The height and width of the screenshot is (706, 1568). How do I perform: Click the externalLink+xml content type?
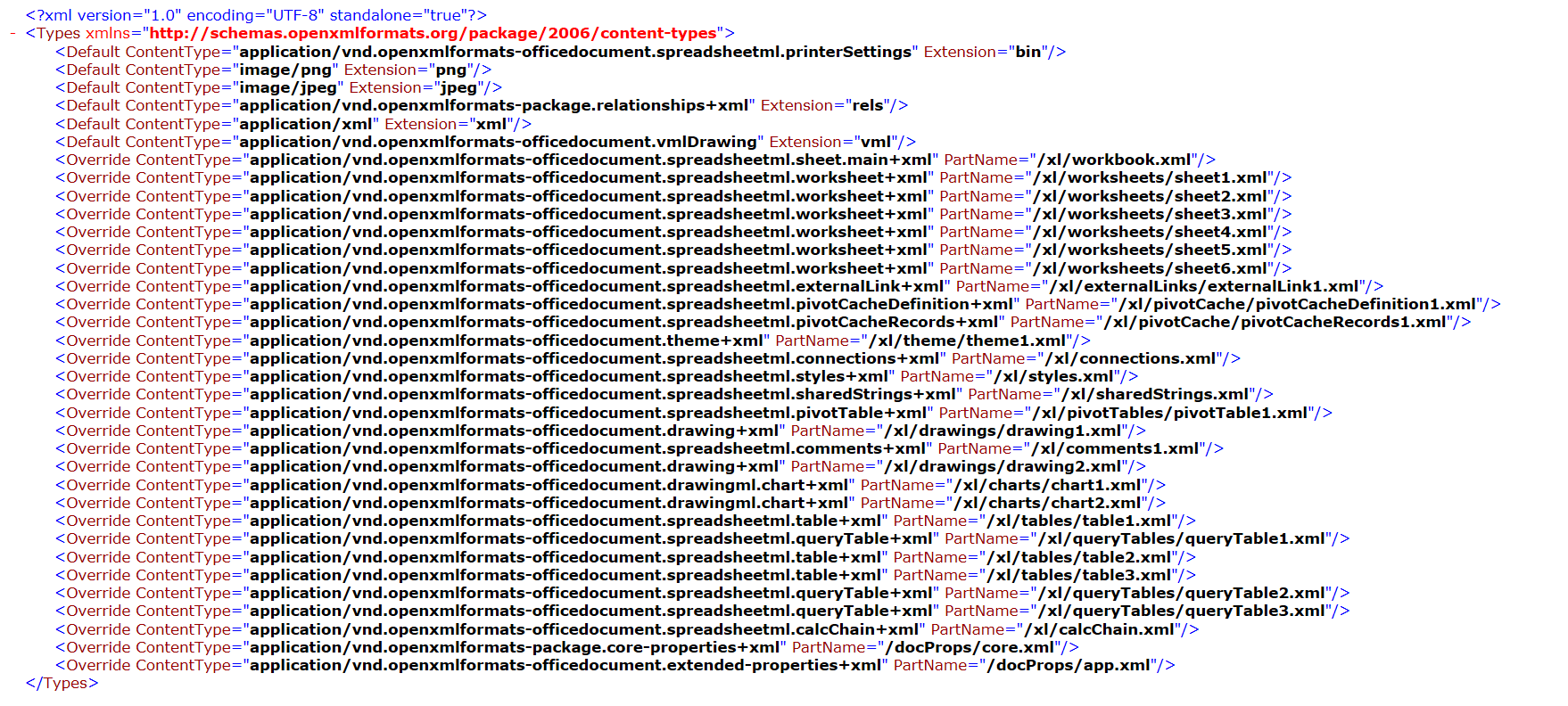pos(597,286)
